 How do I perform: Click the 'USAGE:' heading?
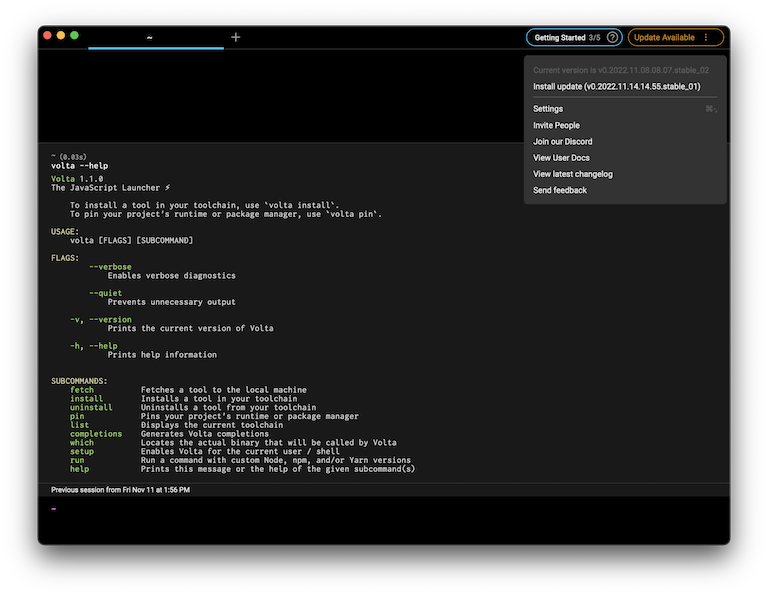pos(65,231)
